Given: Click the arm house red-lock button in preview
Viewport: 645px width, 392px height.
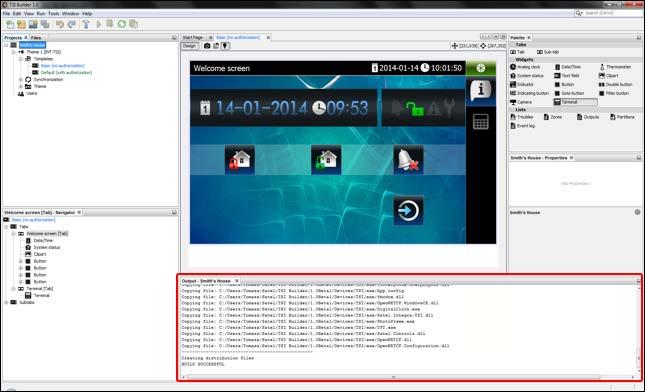Looking at the screenshot, I should point(240,160).
